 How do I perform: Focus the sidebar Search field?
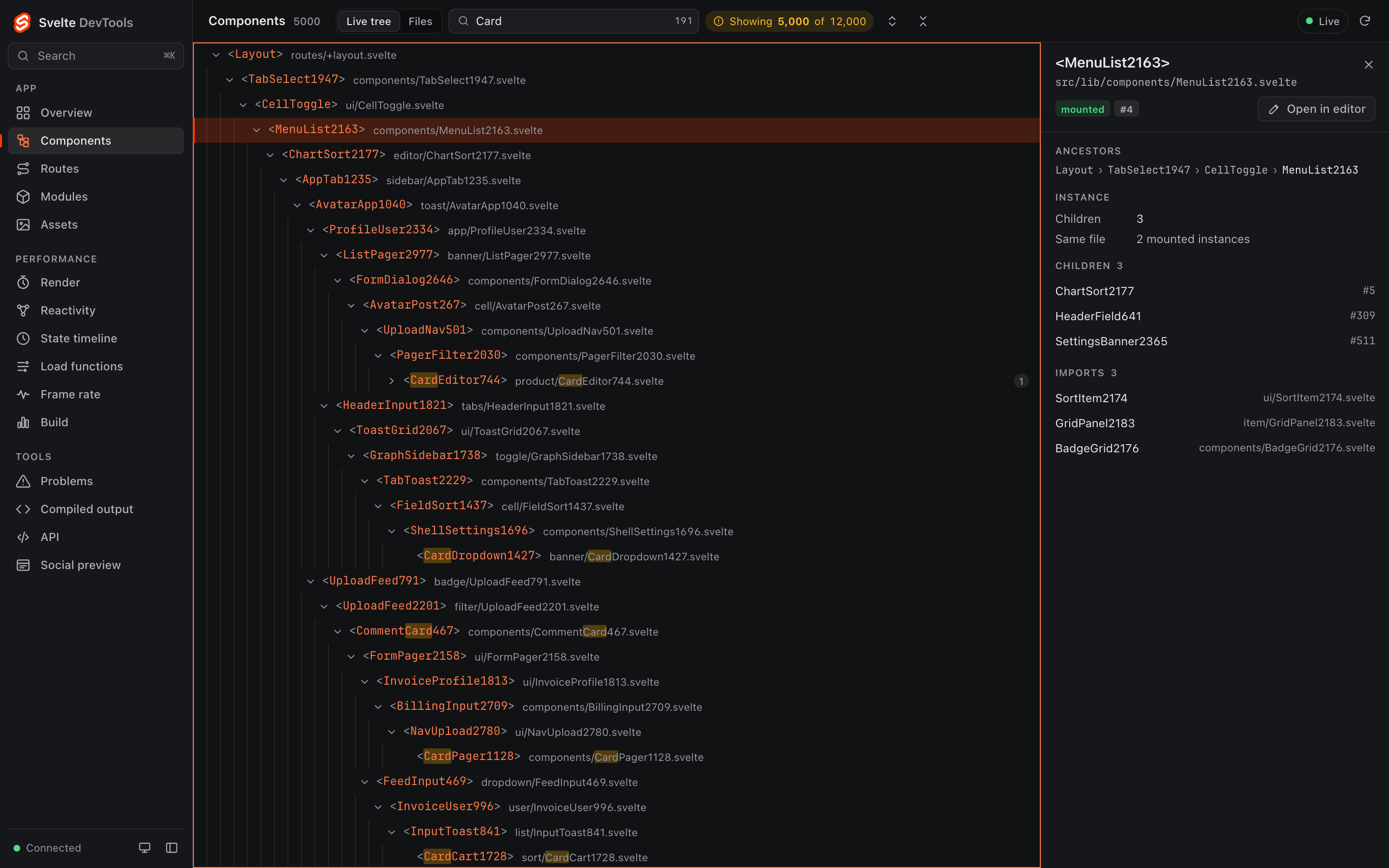[x=96, y=55]
